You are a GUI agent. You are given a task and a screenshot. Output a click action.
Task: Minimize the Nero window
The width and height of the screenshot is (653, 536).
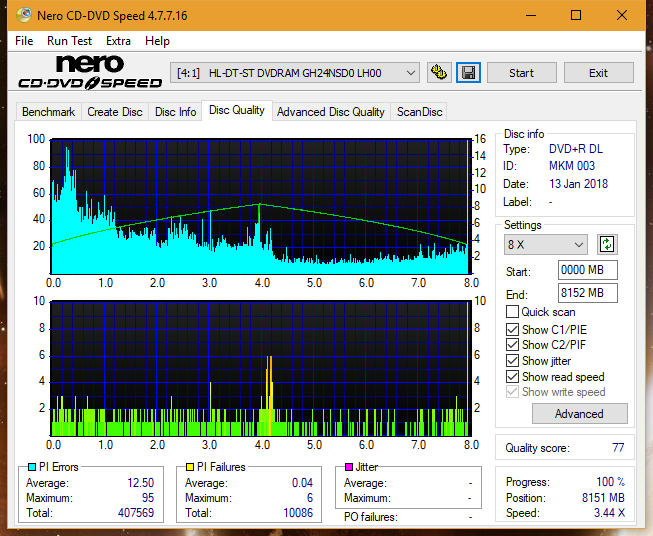pyautogui.click(x=531, y=15)
